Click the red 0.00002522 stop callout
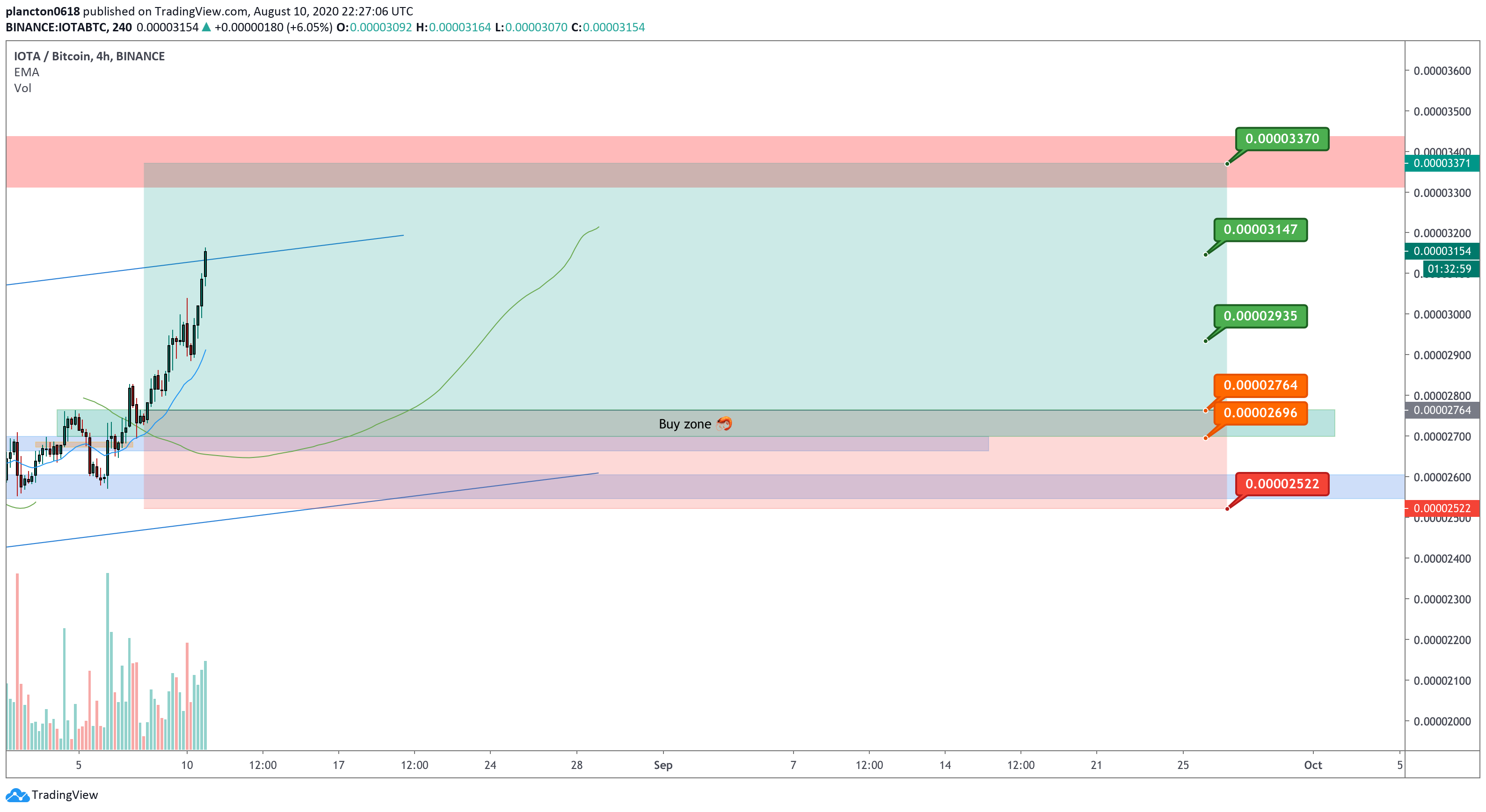This screenshot has height=812, width=1486. click(1282, 484)
